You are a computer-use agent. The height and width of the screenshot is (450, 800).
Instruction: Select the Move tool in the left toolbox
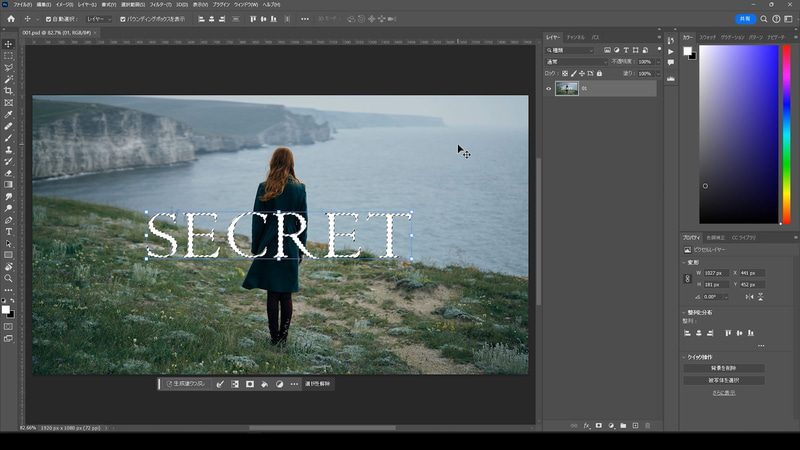(x=8, y=44)
